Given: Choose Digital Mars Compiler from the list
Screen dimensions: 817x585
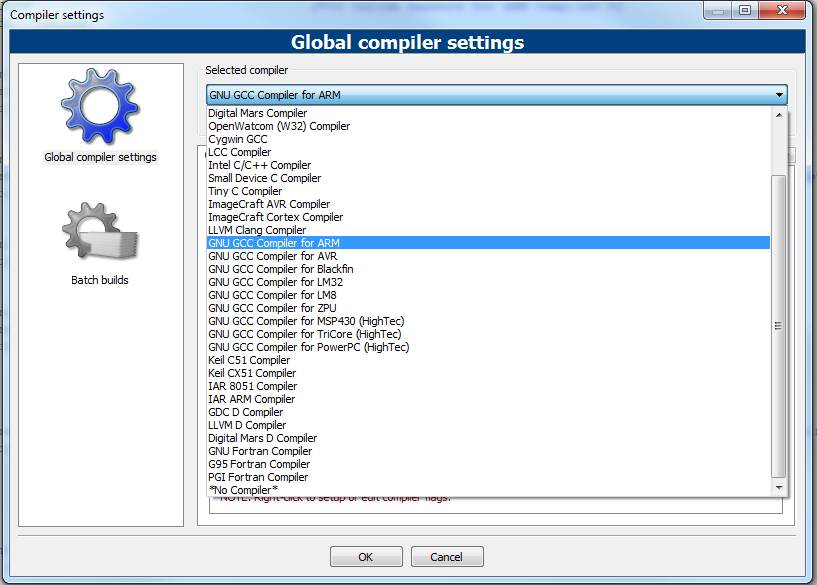Looking at the screenshot, I should [488, 113].
